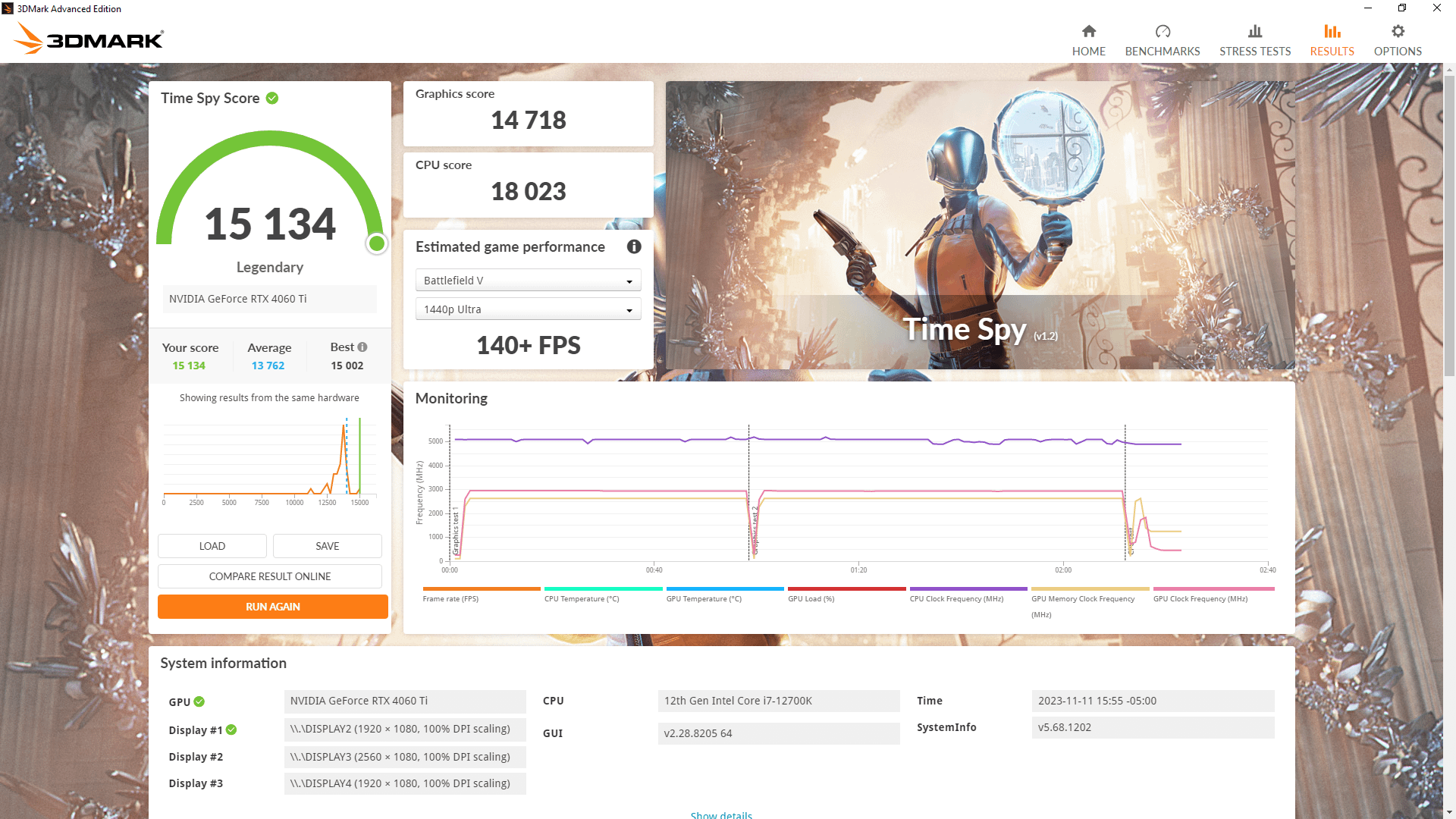The height and width of the screenshot is (819, 1456).
Task: Click the Best score info icon
Action: (362, 347)
